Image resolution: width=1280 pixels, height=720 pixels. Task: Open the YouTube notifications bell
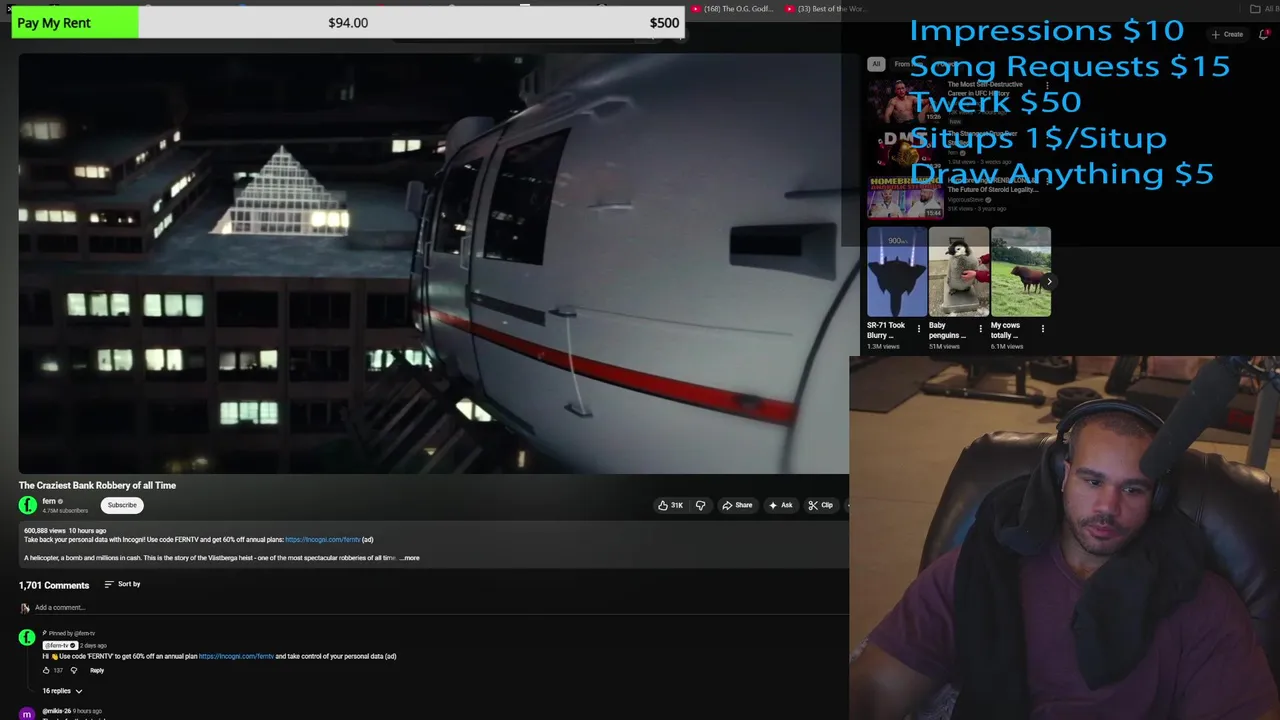click(1264, 34)
